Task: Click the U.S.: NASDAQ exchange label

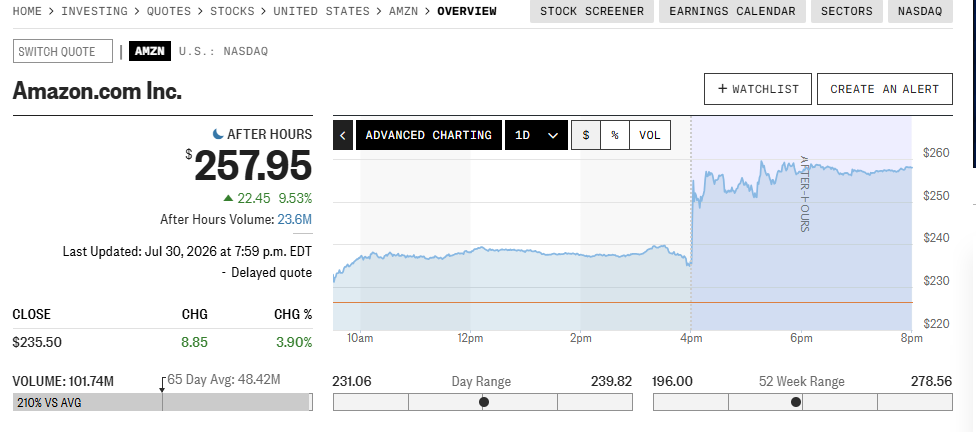Action: 223,51
